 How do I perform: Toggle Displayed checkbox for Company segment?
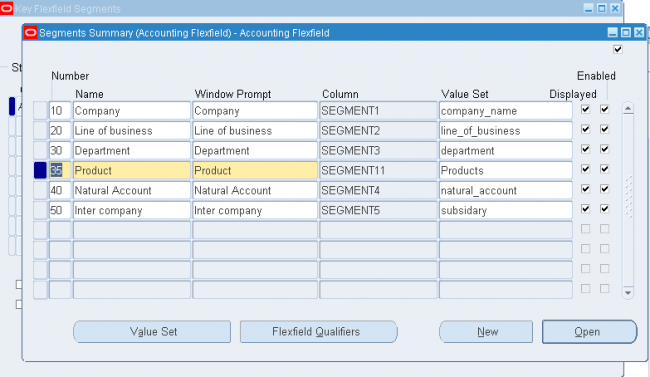tap(585, 109)
